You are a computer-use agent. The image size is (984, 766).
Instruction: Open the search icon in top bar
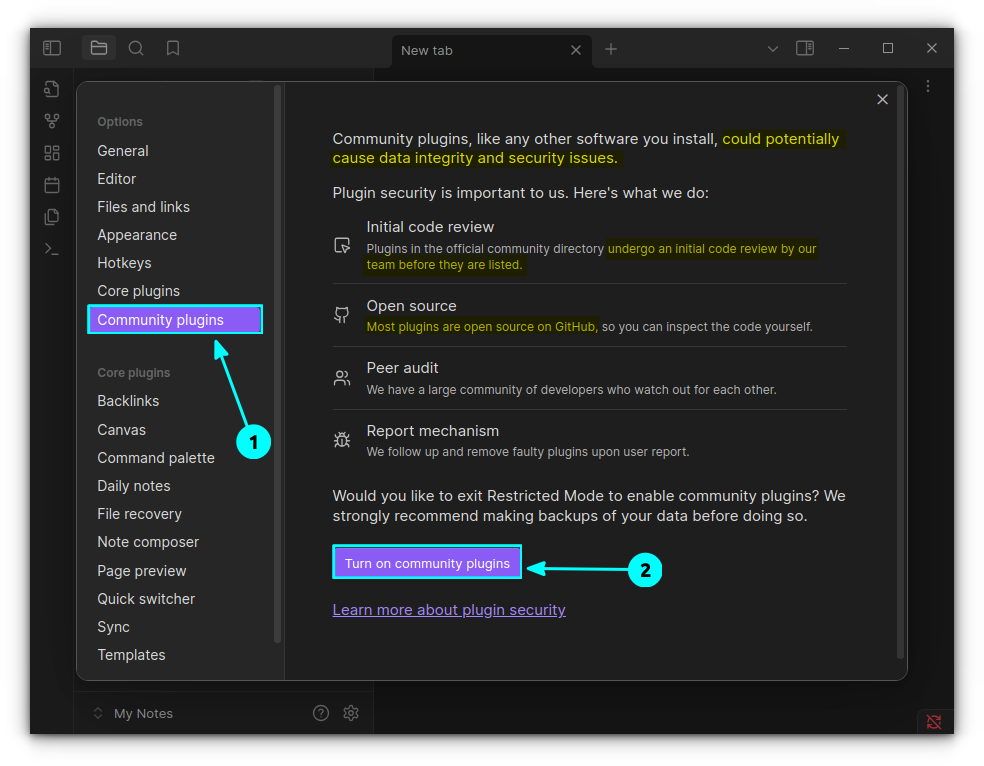[136, 48]
